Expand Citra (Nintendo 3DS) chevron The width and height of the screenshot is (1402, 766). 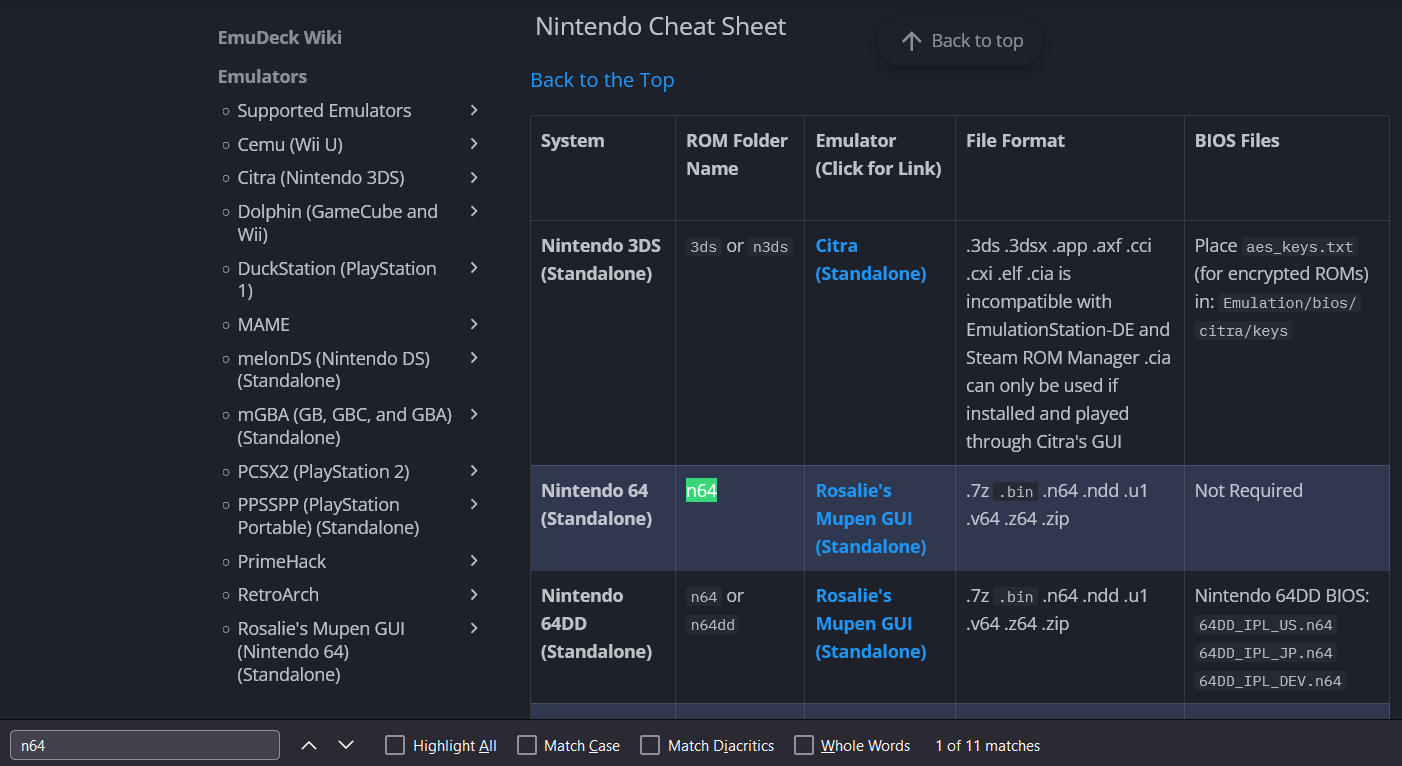coord(474,177)
